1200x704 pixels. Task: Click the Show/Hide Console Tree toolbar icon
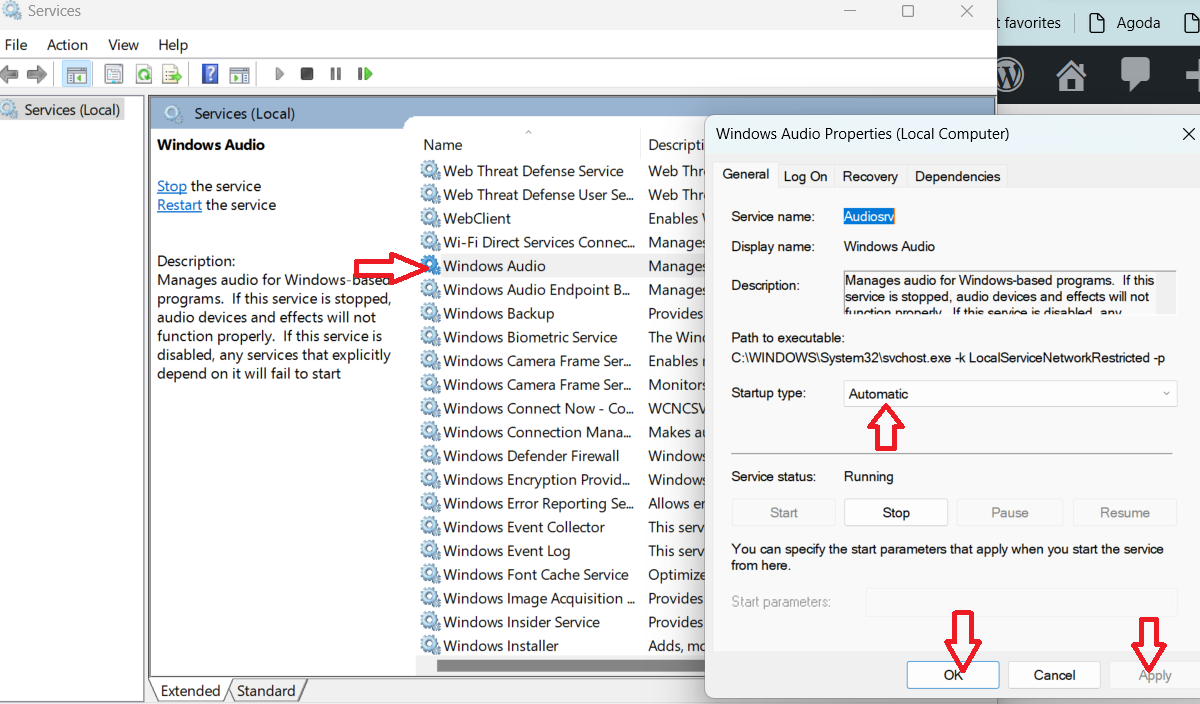tap(75, 74)
